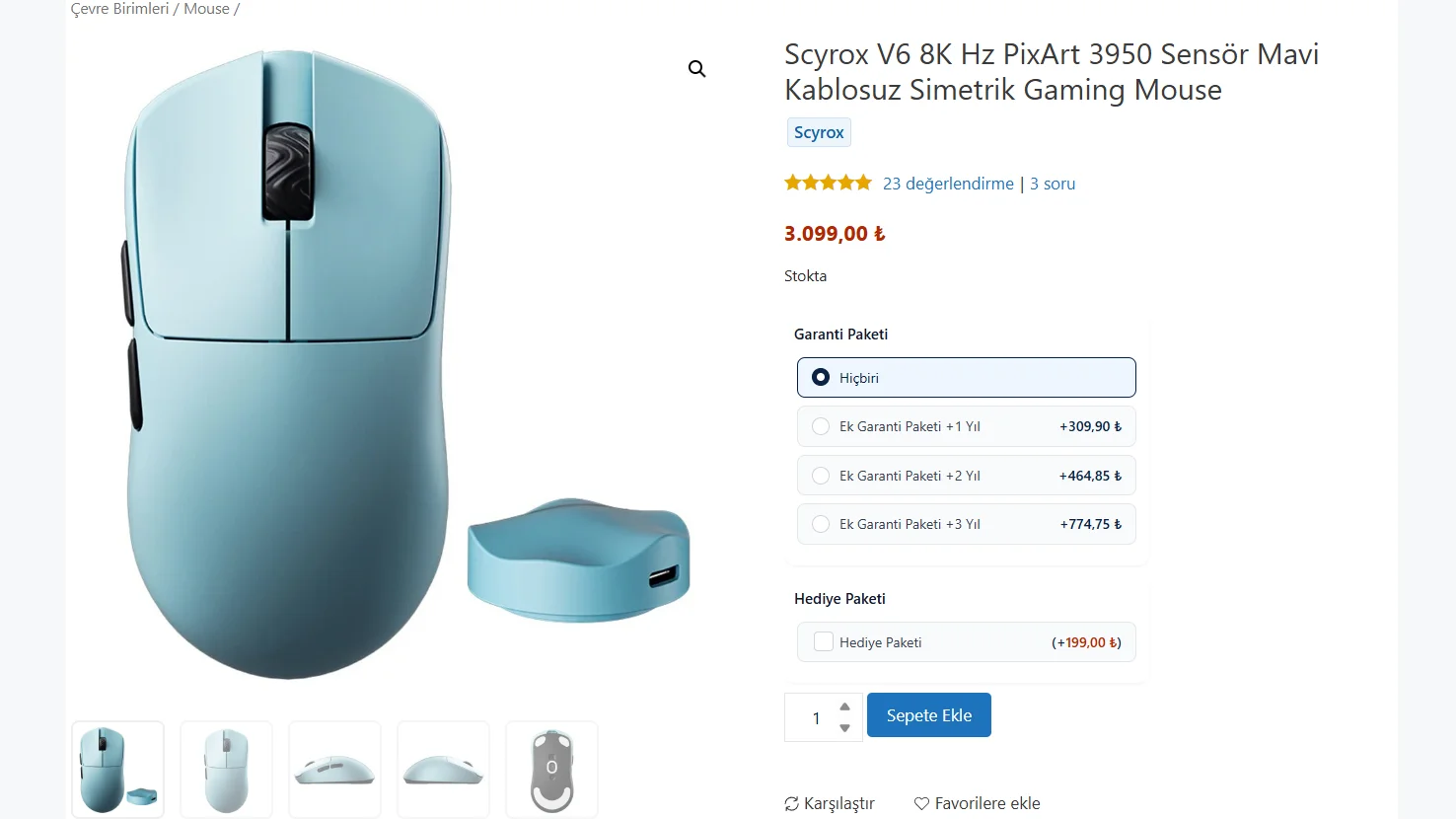This screenshot has height=819, width=1456.
Task: Click the Karşılaştır compare arrows icon
Action: 791,804
